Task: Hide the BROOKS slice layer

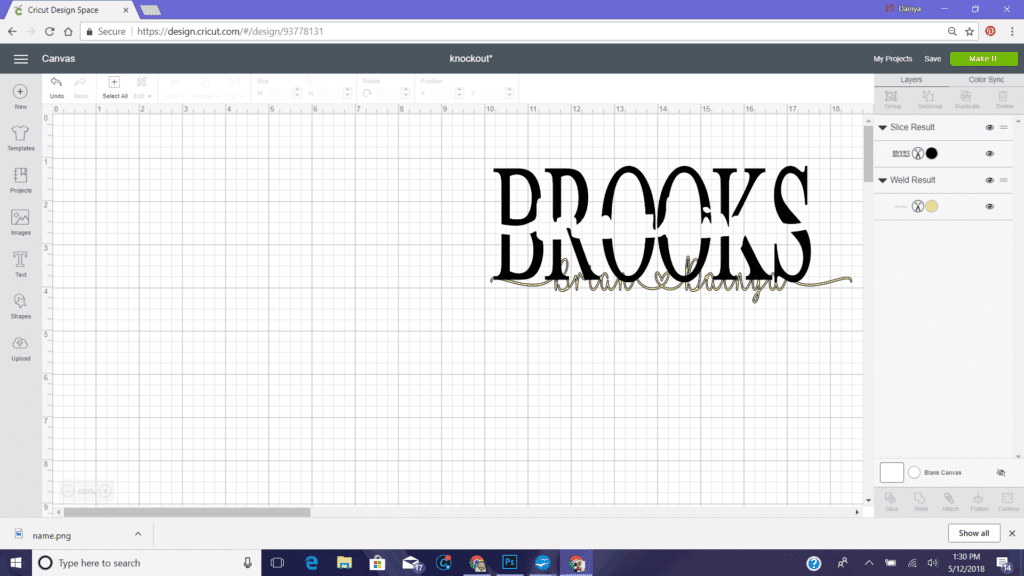Action: pos(989,154)
